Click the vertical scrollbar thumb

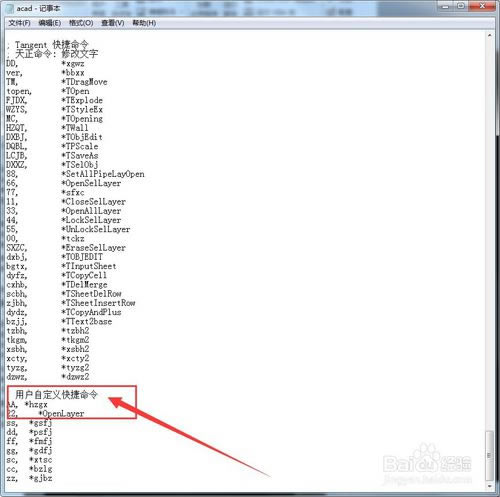490,455
